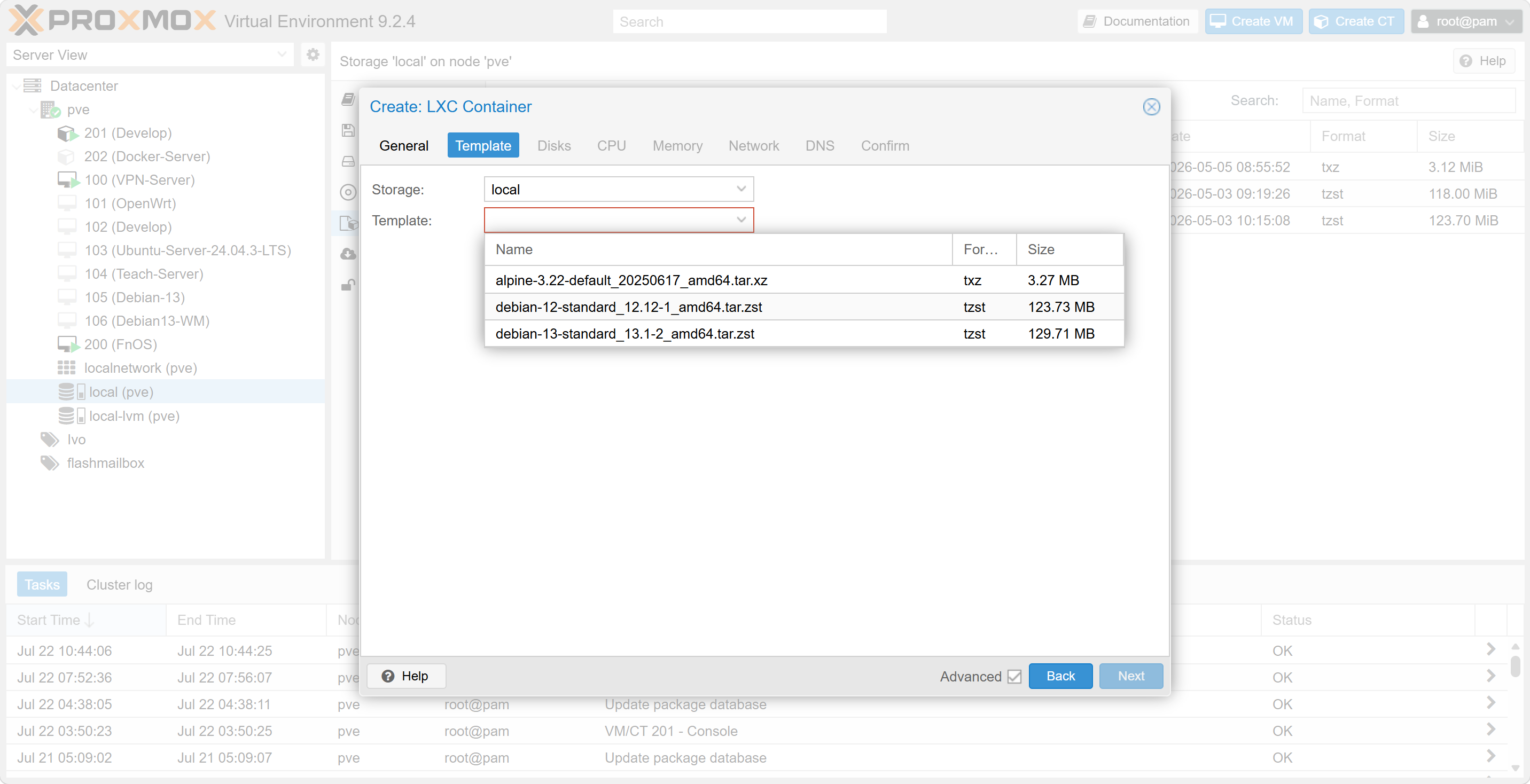Click the lvo tag icon
The image size is (1530, 784).
tap(50, 440)
